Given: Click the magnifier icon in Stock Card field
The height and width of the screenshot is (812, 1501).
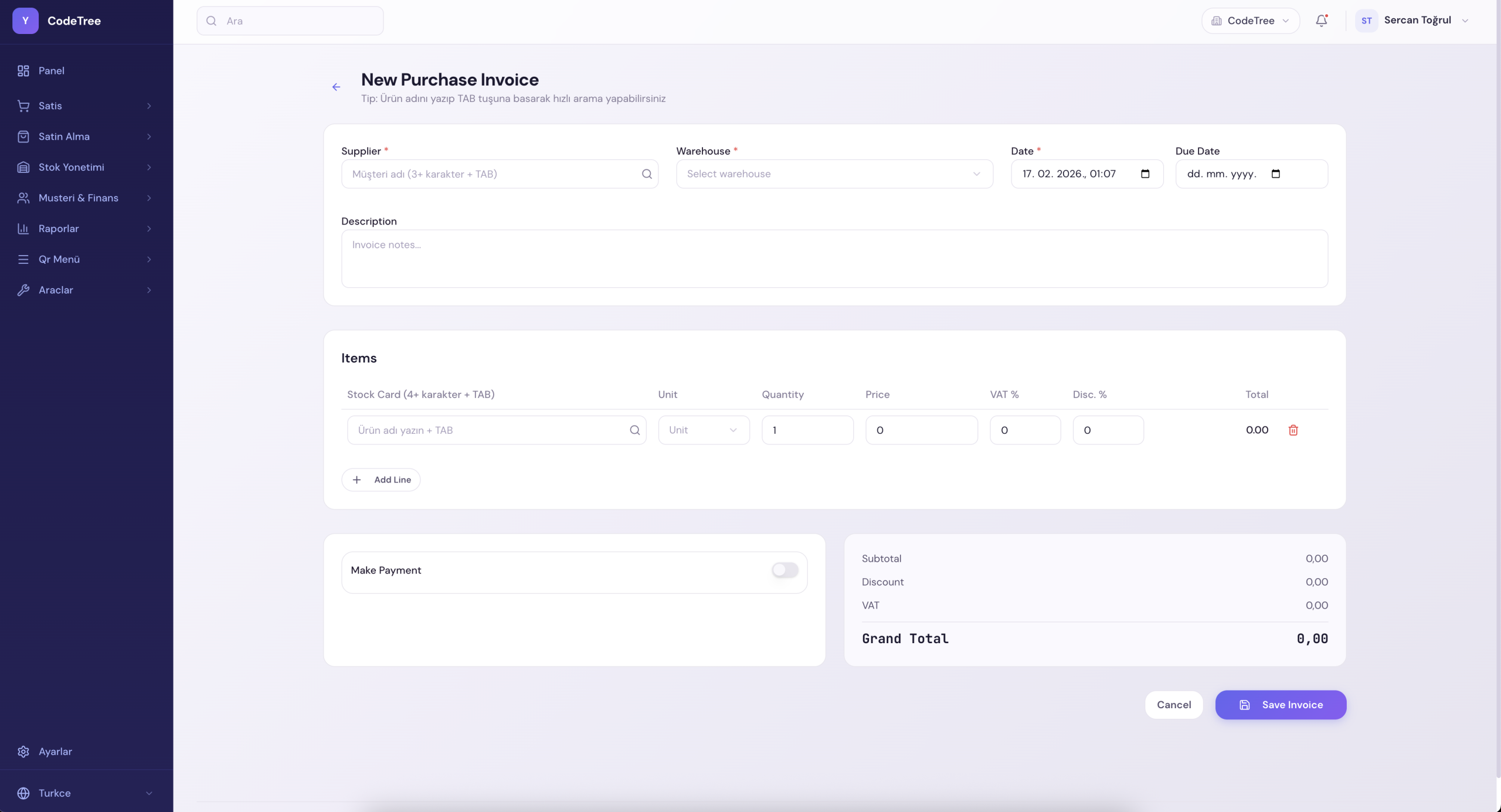Looking at the screenshot, I should tap(634, 430).
